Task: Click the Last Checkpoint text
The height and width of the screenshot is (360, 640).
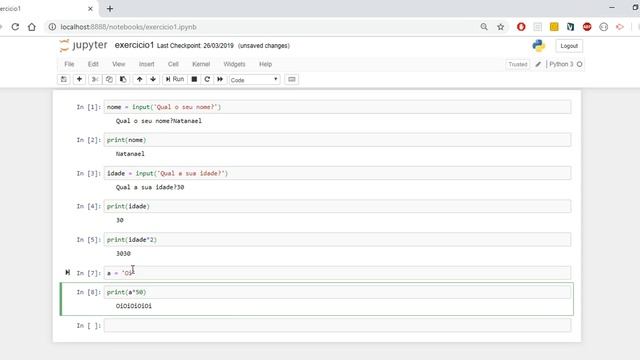Action: (x=195, y=46)
